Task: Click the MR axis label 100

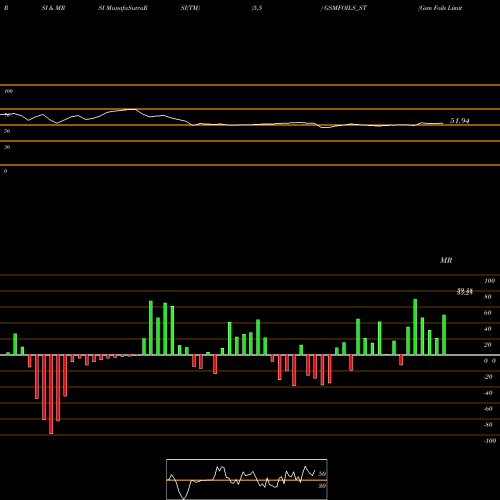Action: (490, 281)
